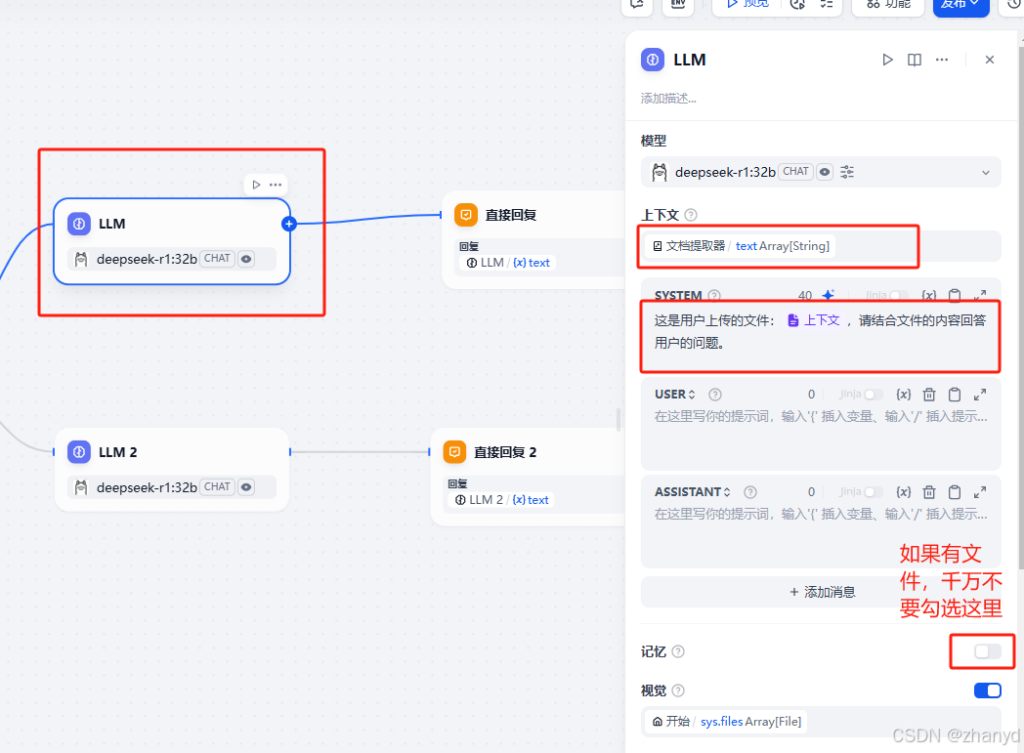Change the USER message role selector
The height and width of the screenshot is (753, 1024).
(675, 394)
